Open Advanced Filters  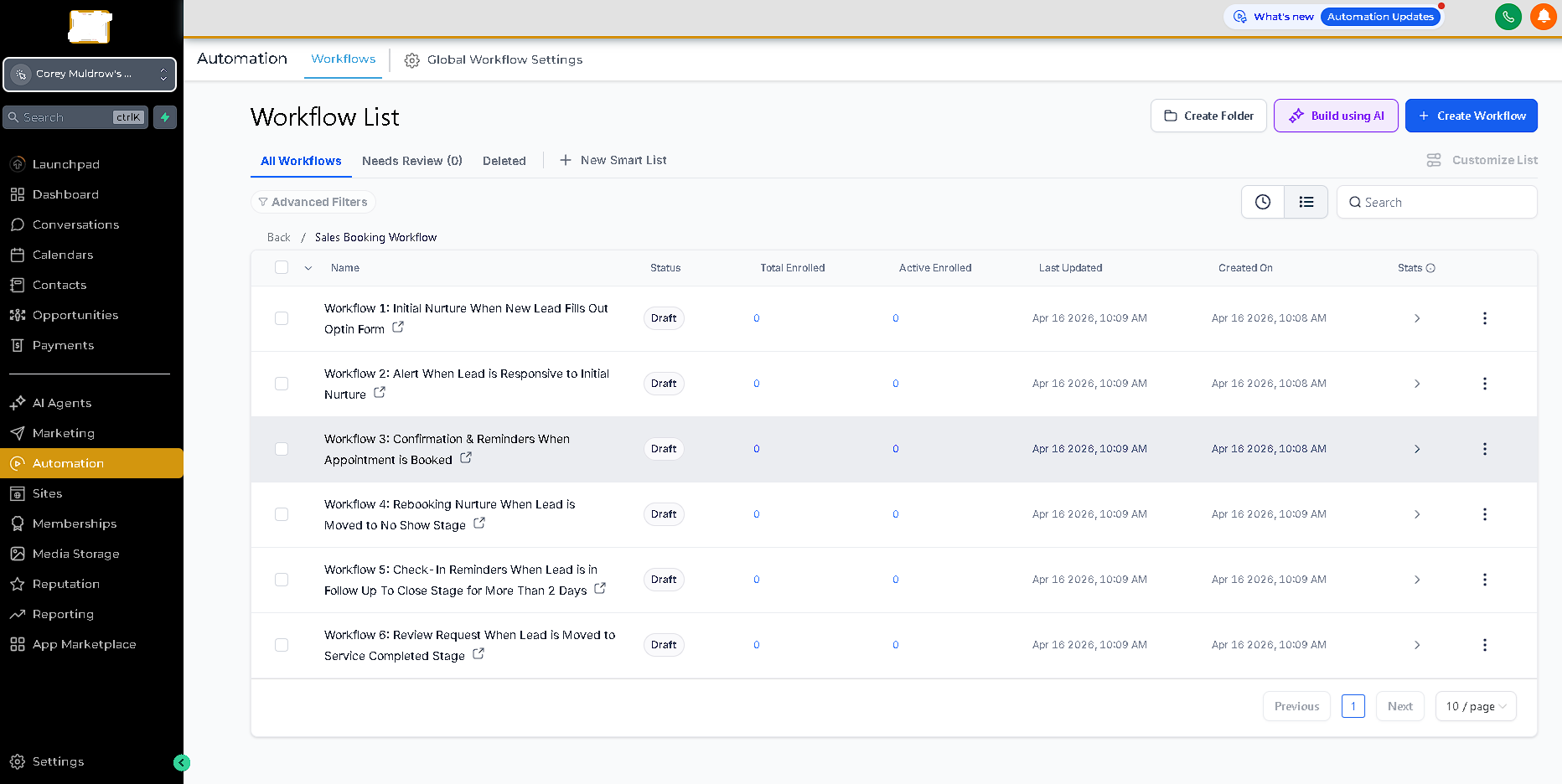313,202
